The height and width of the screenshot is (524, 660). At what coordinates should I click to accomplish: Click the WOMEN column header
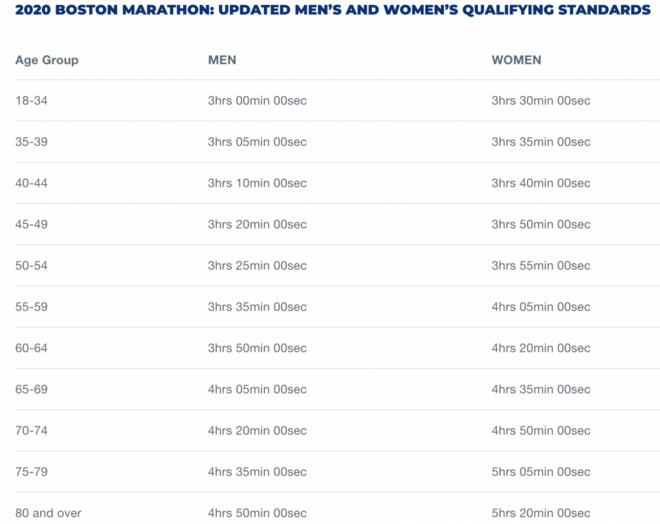coord(516,60)
